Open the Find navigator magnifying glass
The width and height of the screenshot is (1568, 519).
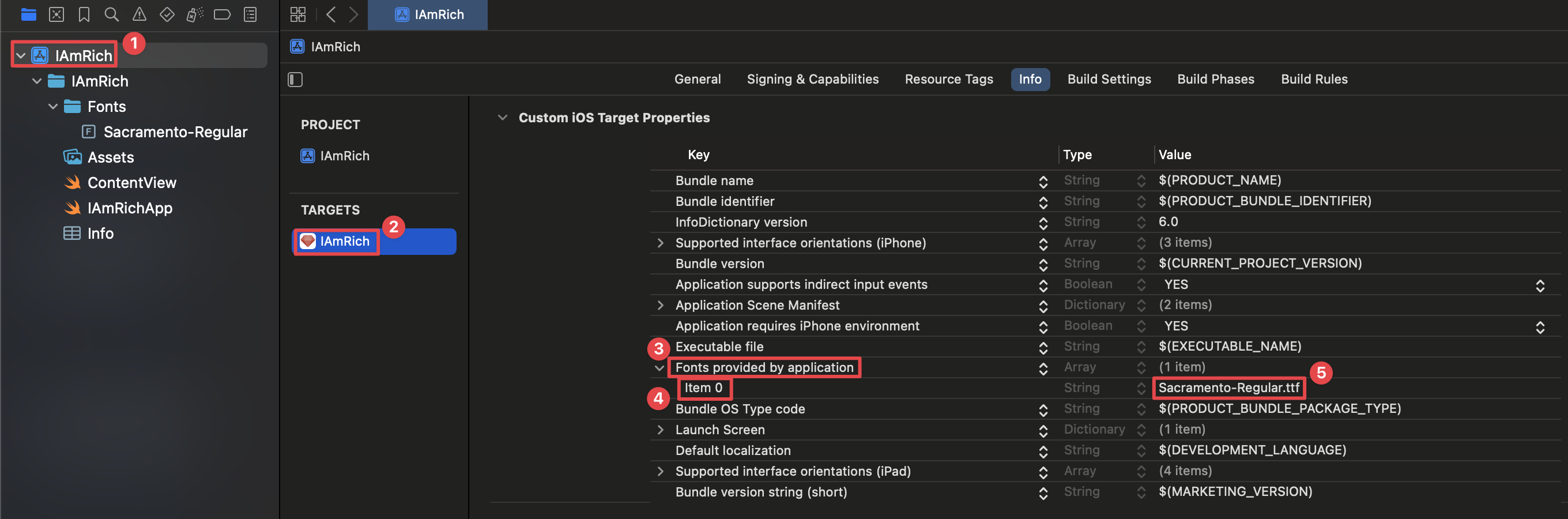click(x=112, y=14)
